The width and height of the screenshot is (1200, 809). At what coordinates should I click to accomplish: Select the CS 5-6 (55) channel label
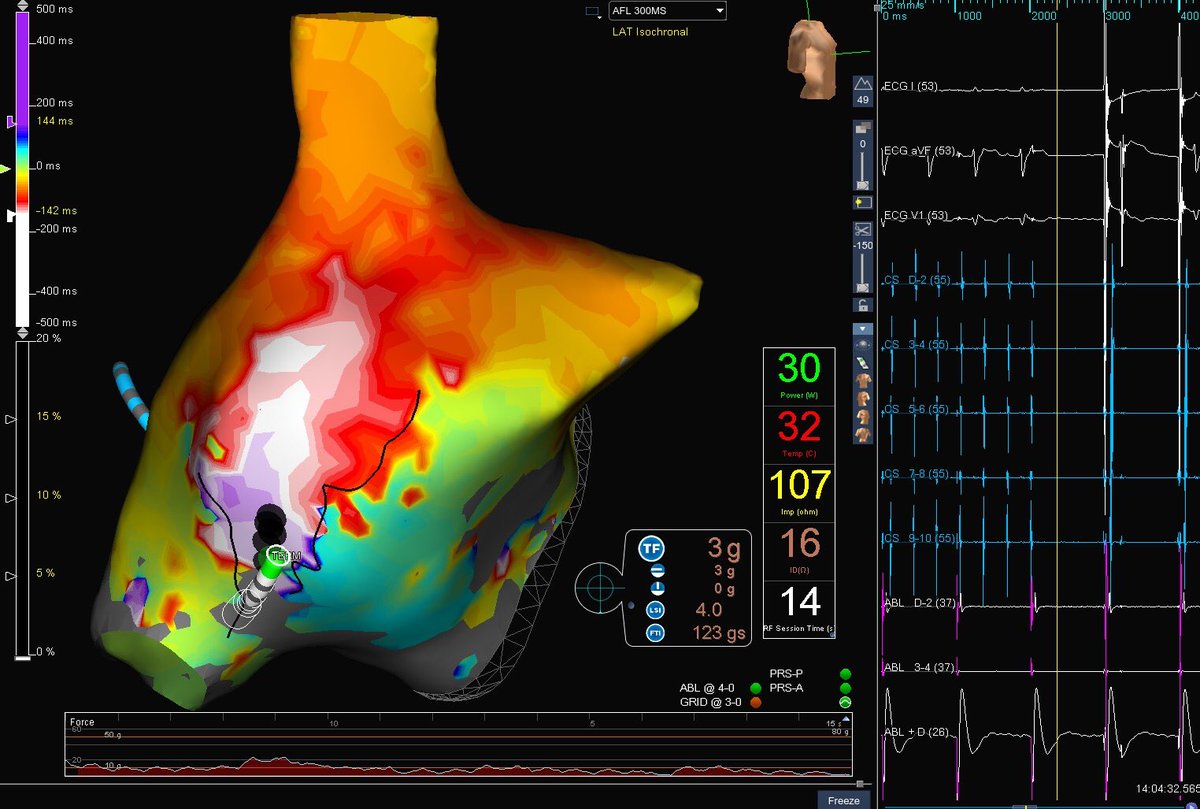916,409
